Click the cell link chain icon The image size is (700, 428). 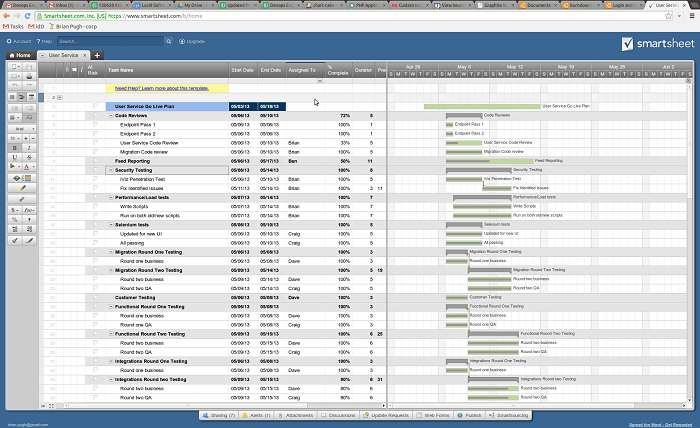(22, 199)
